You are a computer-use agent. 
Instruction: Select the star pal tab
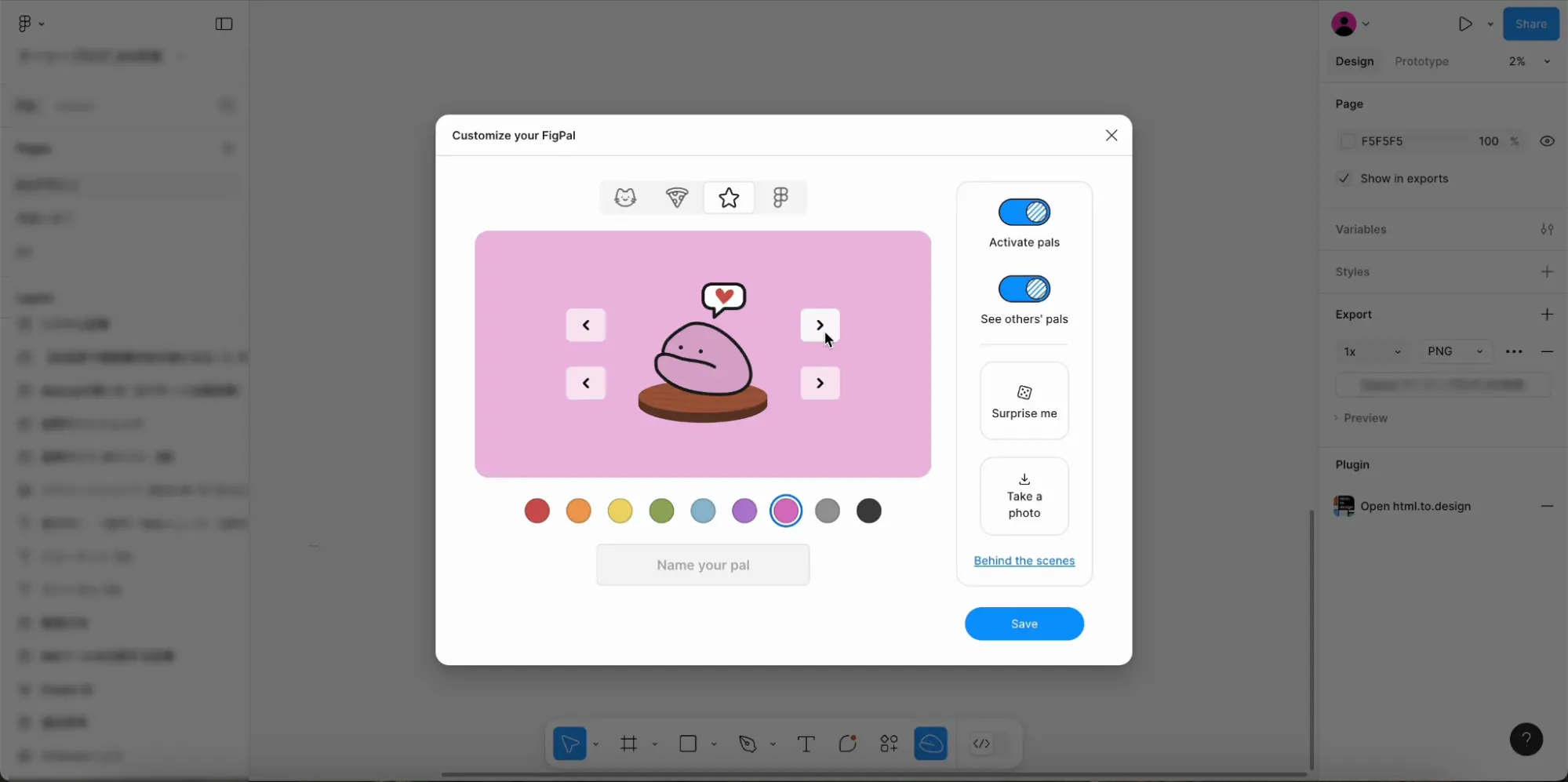(729, 198)
